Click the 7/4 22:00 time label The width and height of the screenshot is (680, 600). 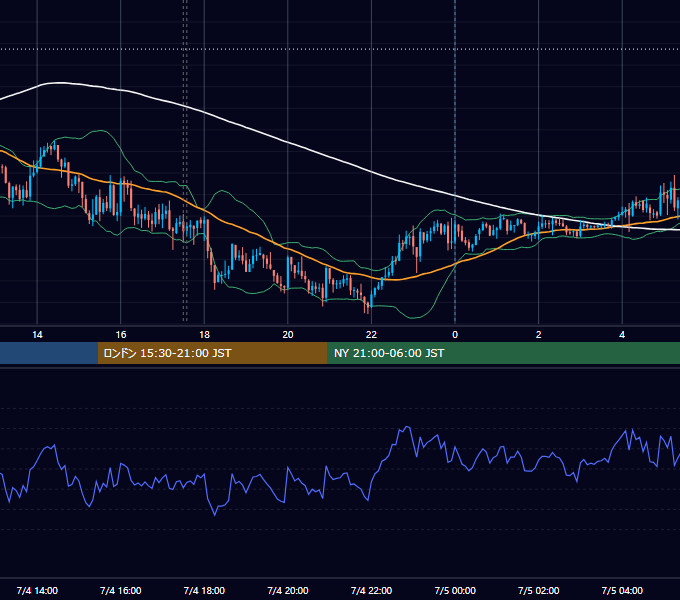click(371, 590)
